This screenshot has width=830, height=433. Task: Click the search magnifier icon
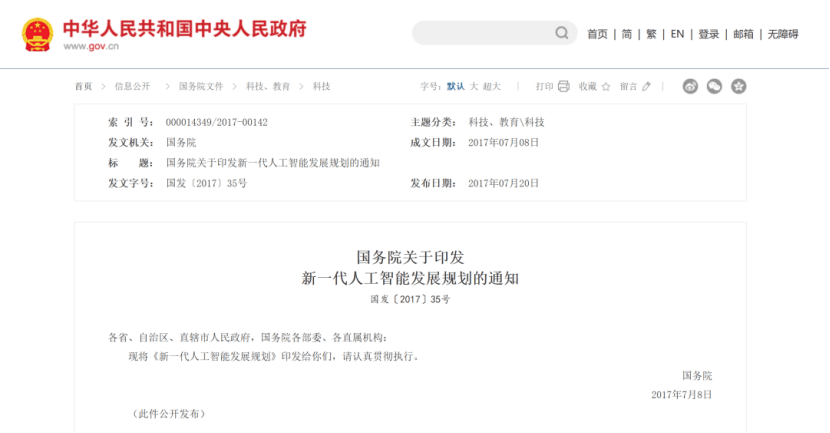(562, 34)
